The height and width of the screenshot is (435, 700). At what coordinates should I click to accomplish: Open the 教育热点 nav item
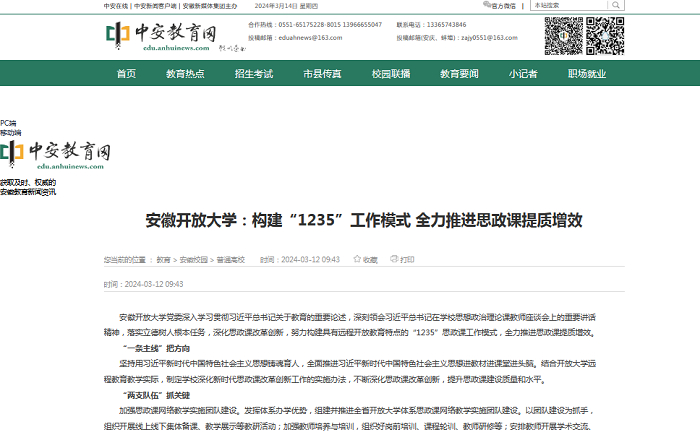coord(185,74)
